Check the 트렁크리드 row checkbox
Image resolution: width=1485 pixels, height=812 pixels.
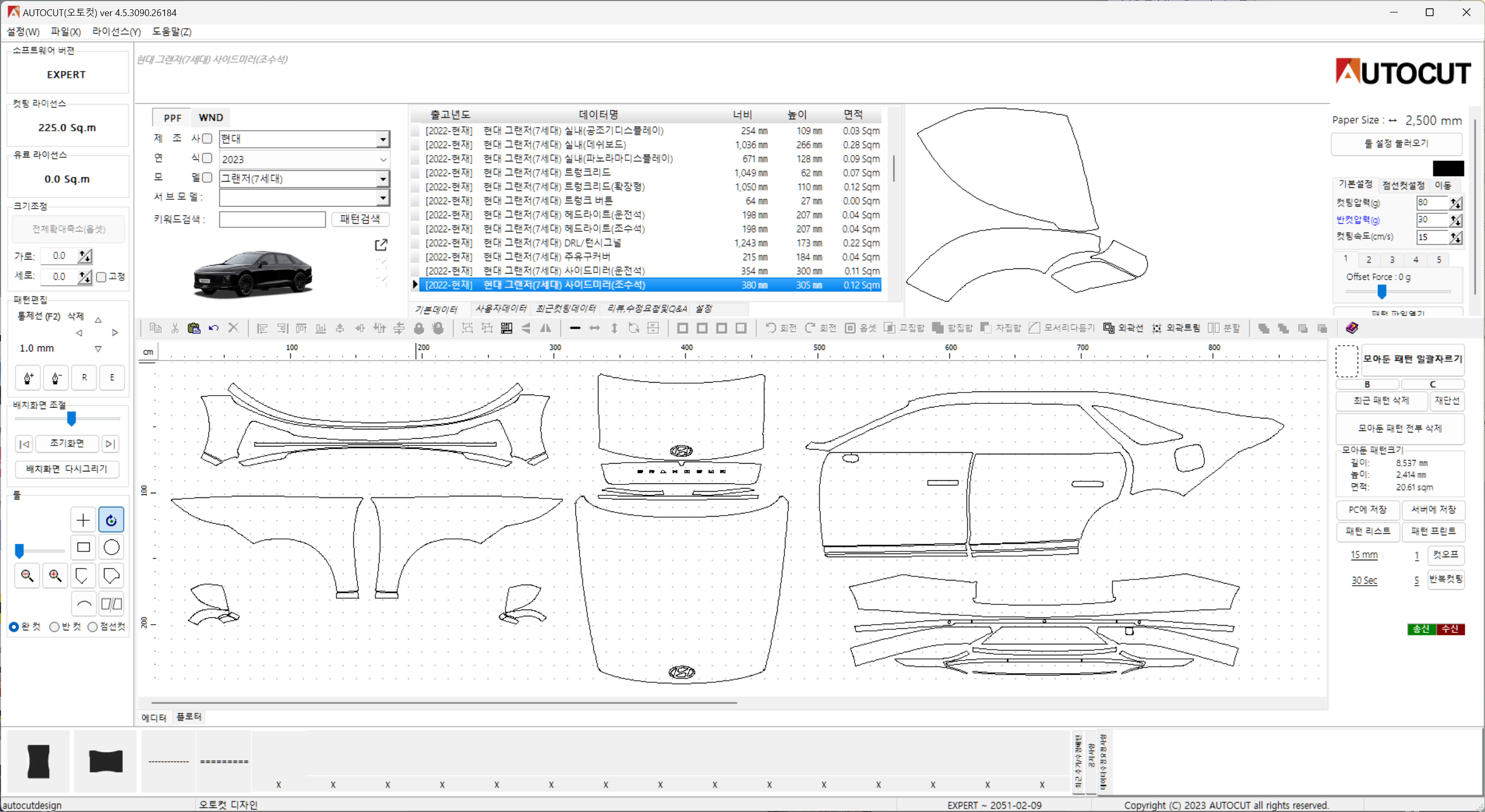[415, 173]
